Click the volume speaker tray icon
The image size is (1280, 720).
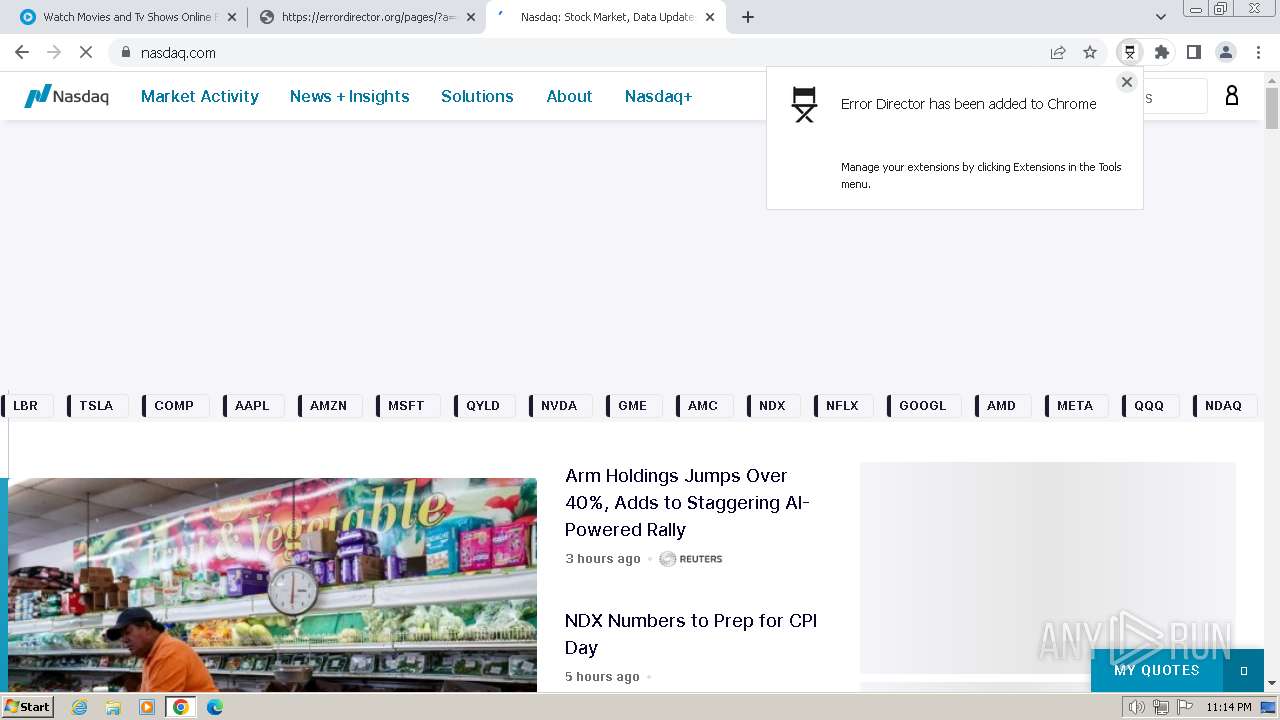(1137, 707)
